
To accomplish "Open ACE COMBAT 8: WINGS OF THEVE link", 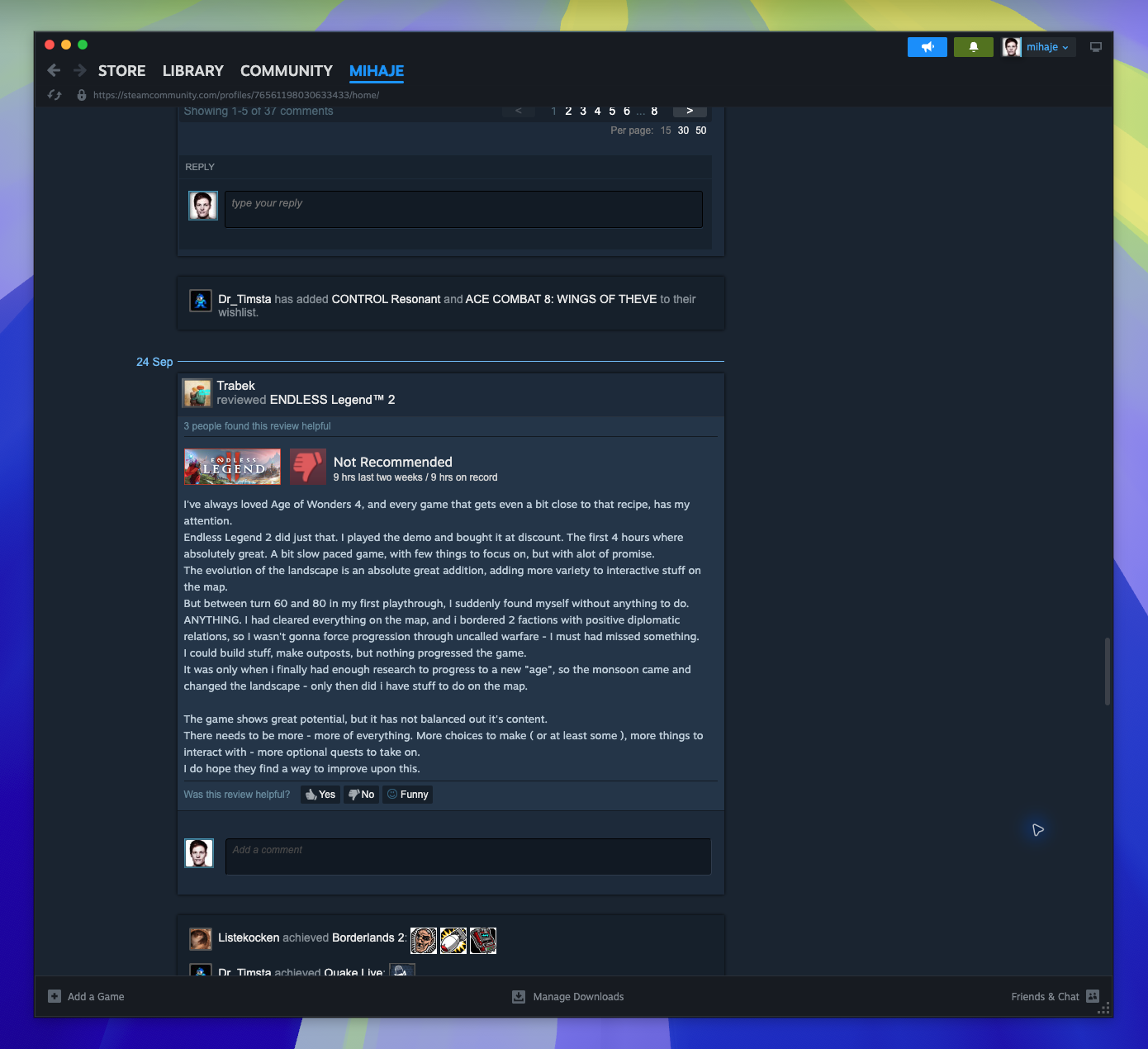I will [x=562, y=299].
